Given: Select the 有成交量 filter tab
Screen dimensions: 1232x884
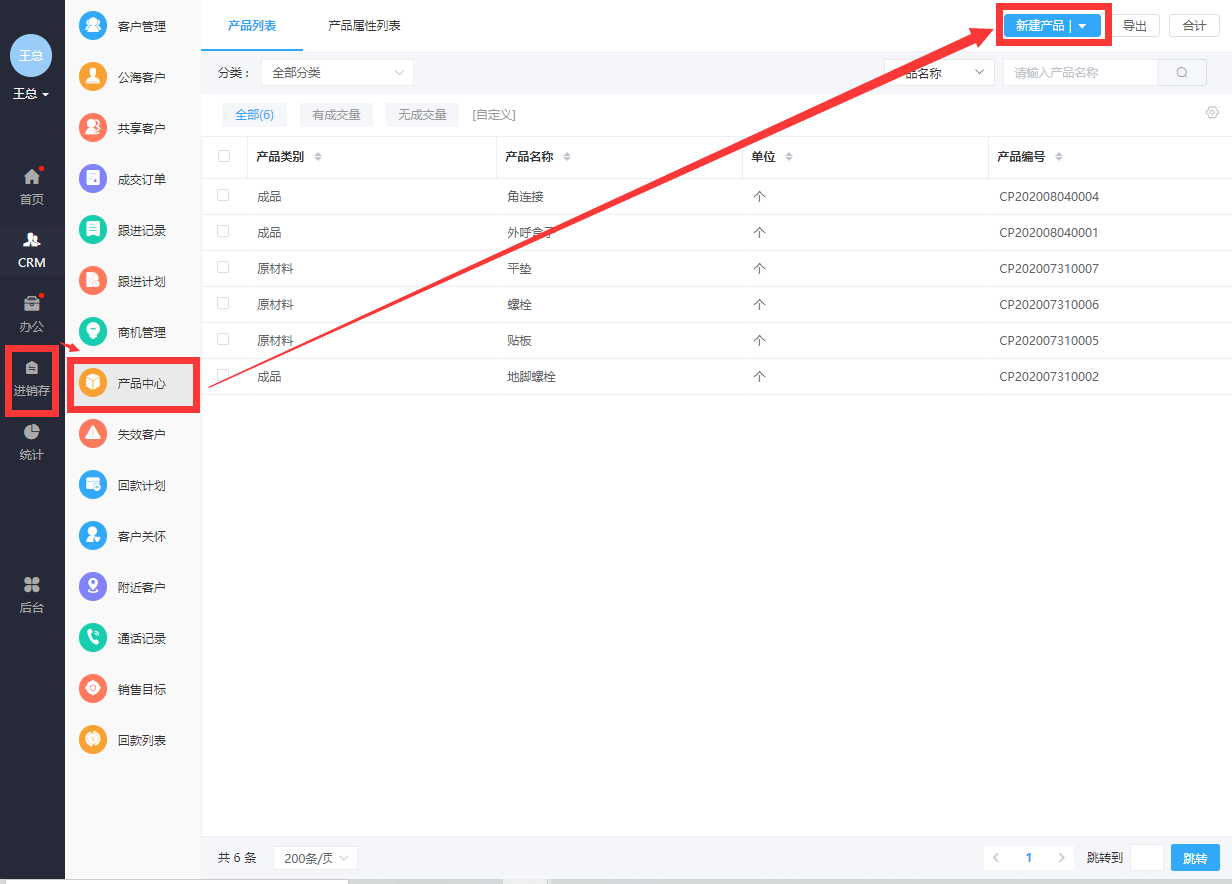Looking at the screenshot, I should tap(336, 115).
